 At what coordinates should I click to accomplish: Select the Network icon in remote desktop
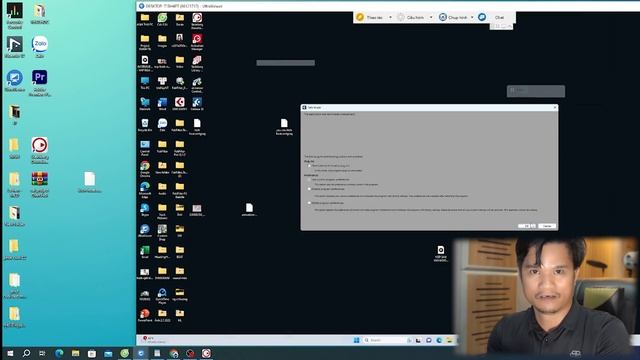(x=145, y=102)
